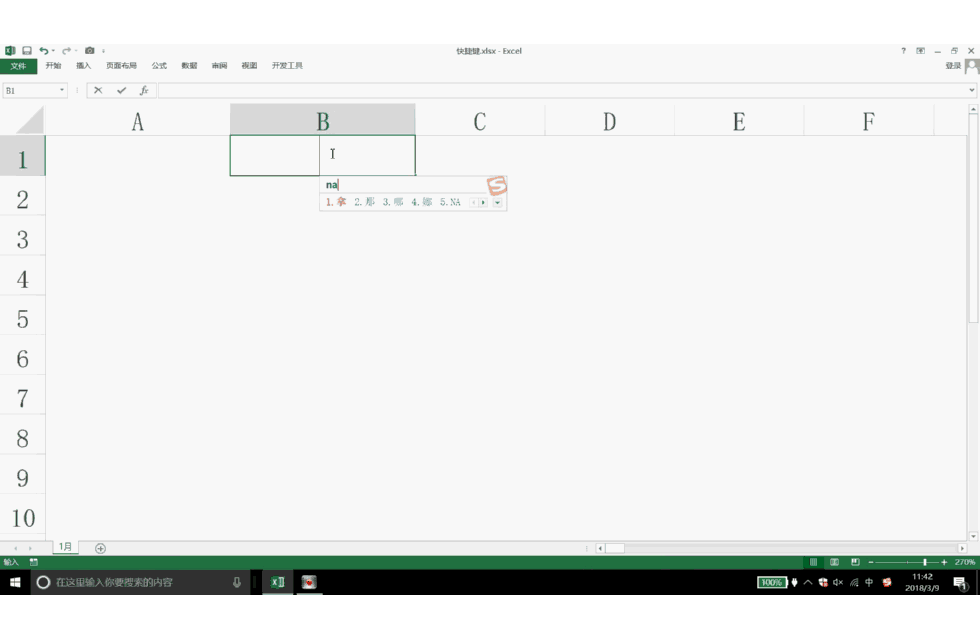Select column C header
980x640 pixels.
pyautogui.click(x=480, y=120)
